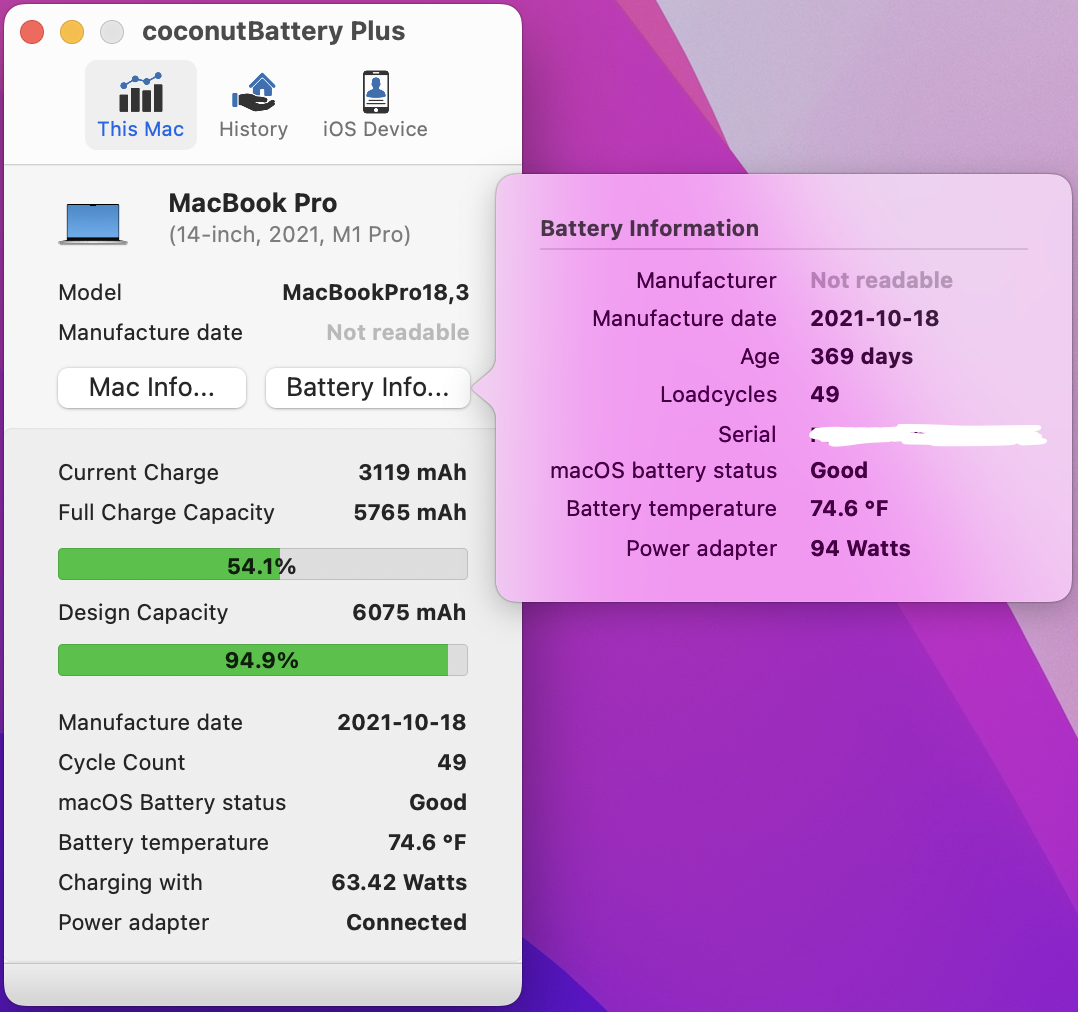Click Not readable beside Model section Manufacture date
1078x1012 pixels.
click(x=398, y=333)
